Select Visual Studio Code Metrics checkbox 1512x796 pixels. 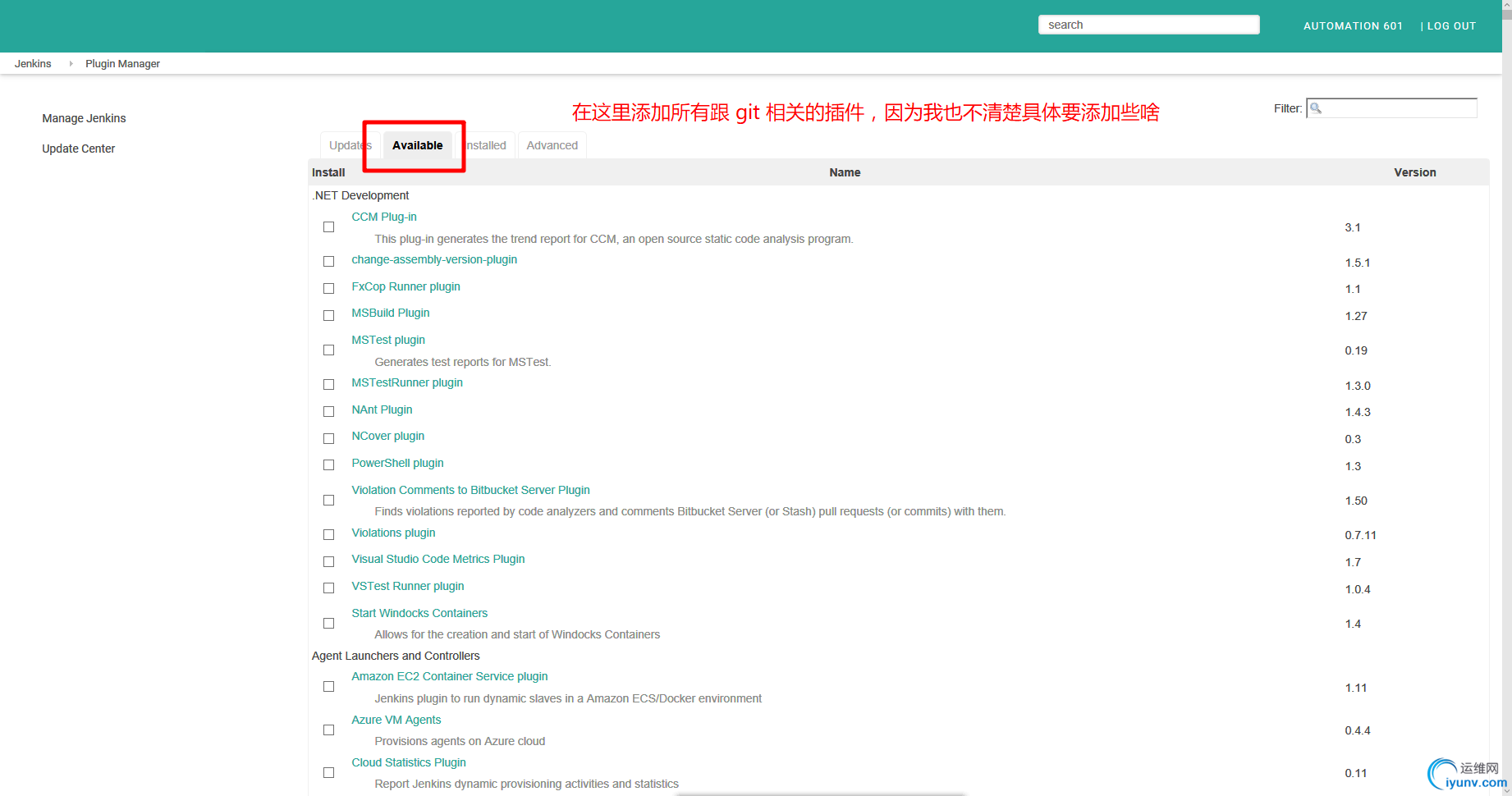[328, 562]
